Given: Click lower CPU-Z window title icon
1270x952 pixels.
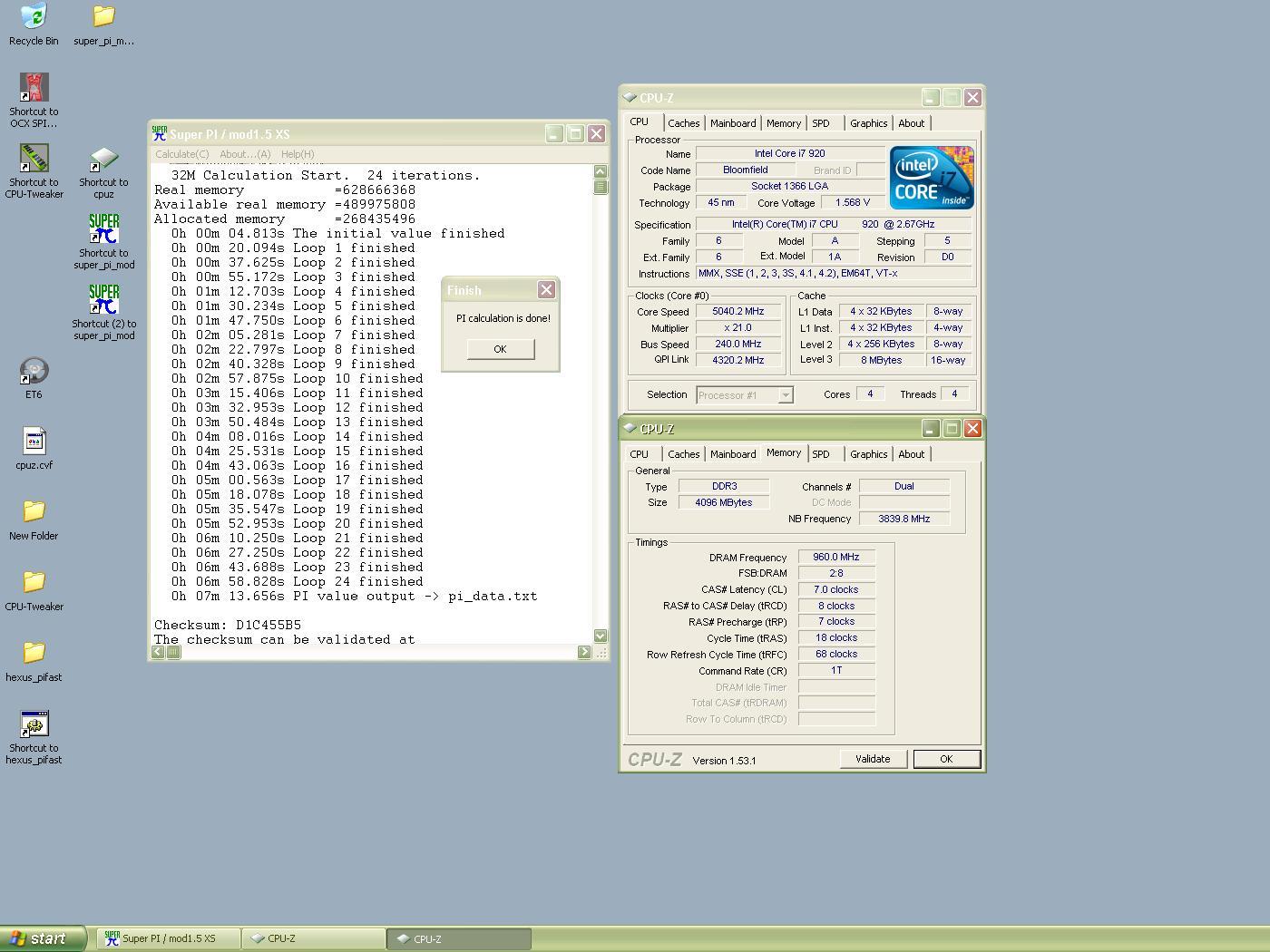Looking at the screenshot, I should click(630, 429).
